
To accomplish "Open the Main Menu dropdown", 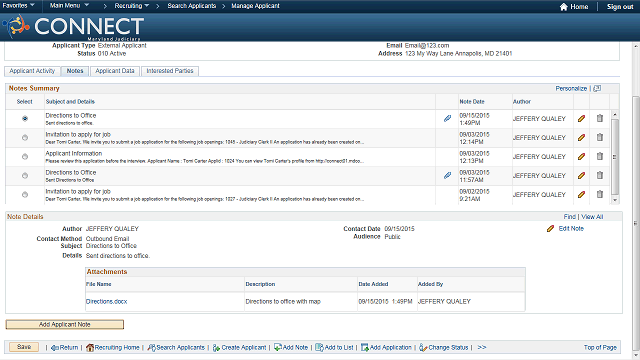I will [69, 5].
